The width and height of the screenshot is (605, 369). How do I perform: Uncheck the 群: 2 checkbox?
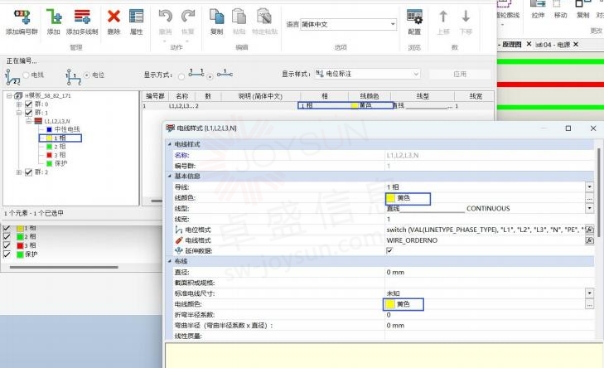pos(29,172)
